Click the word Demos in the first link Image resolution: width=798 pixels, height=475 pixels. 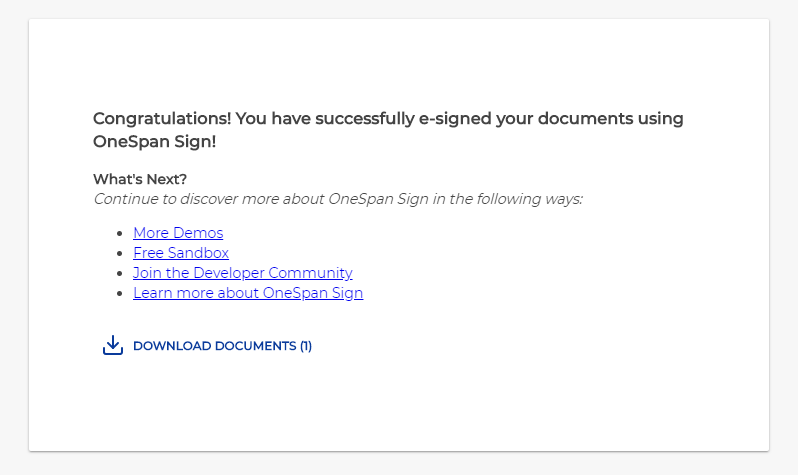coord(198,233)
